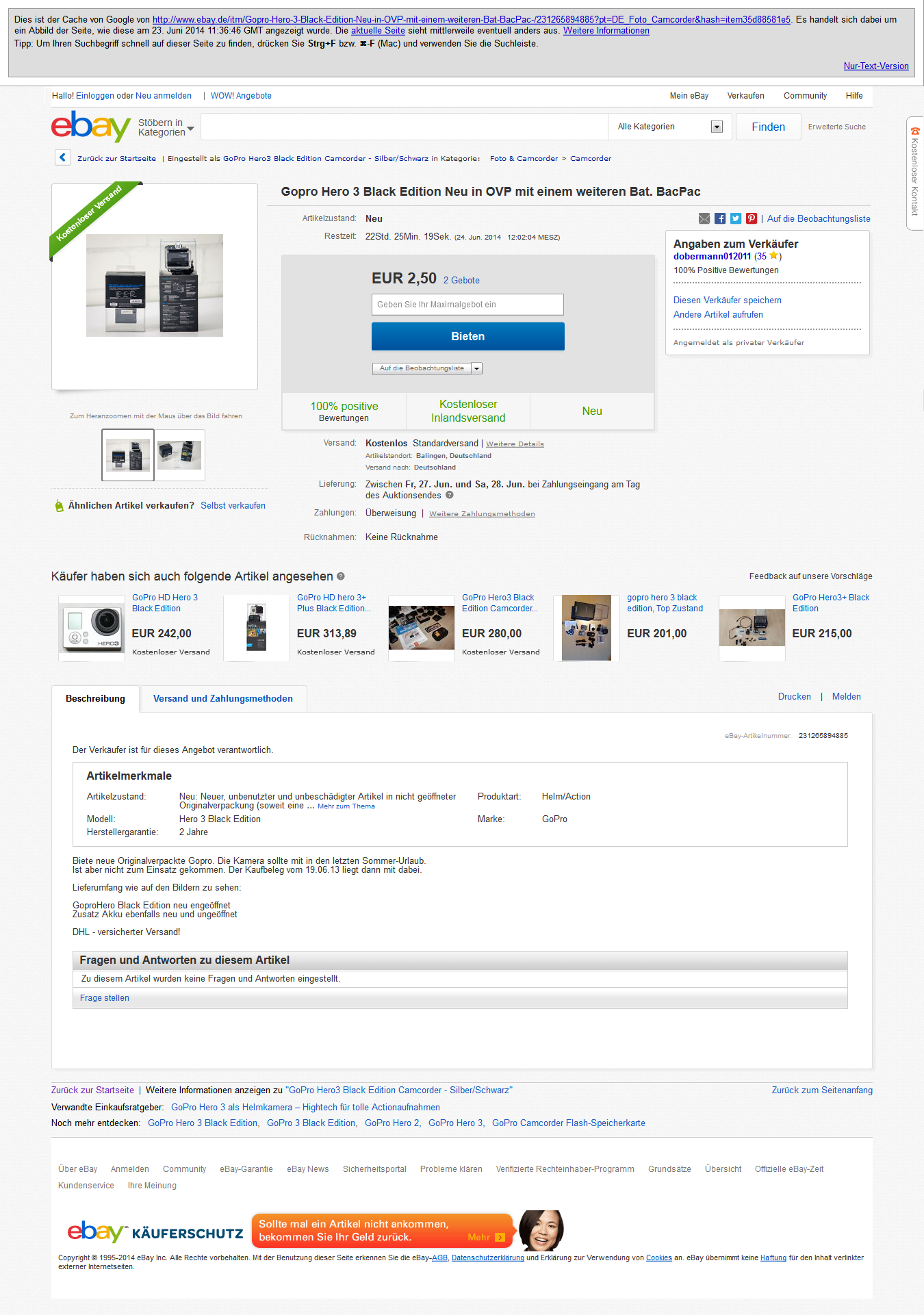Open the Mein eBay menu
The height and width of the screenshot is (1315, 924).
tap(689, 96)
